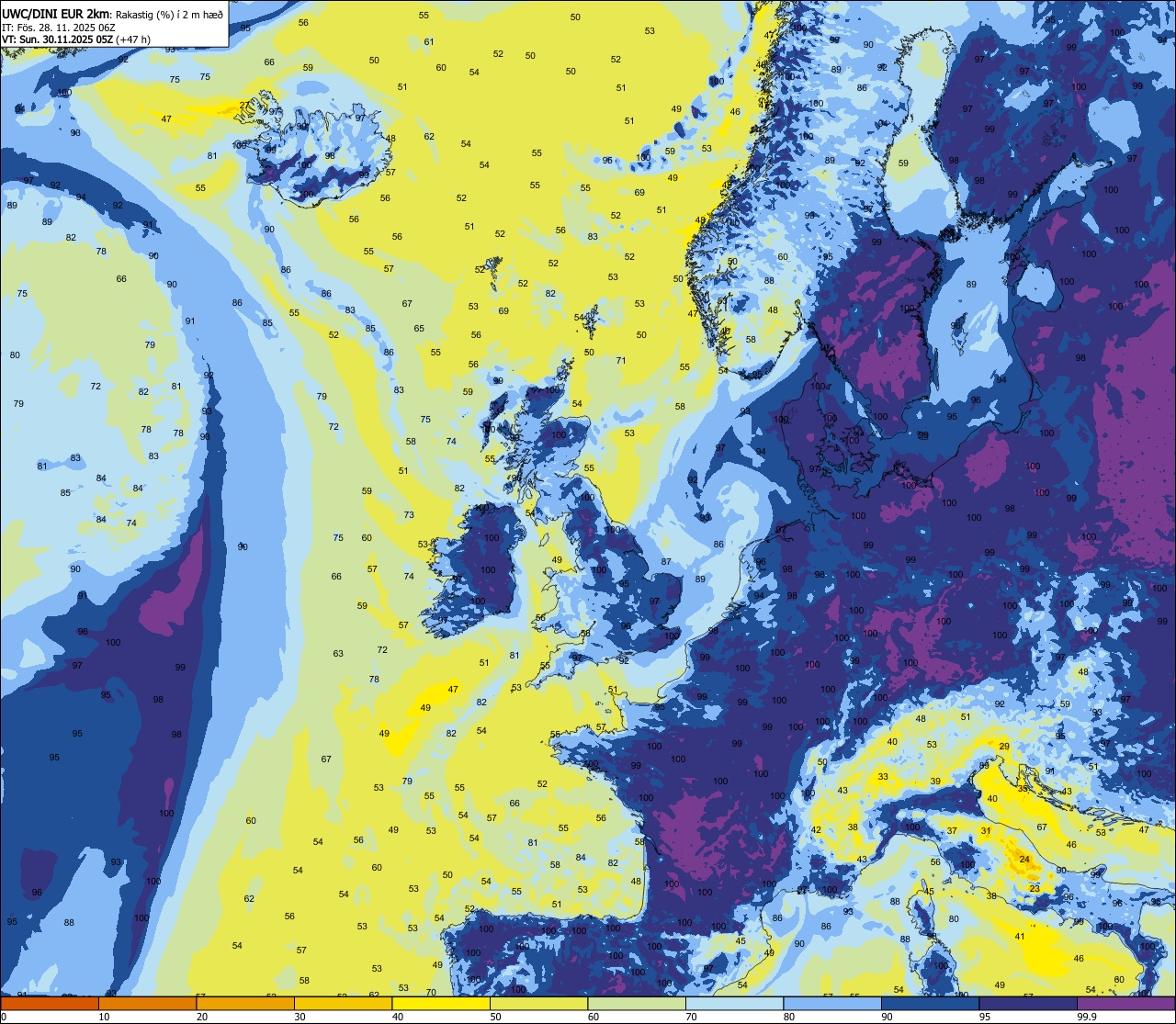The height and width of the screenshot is (1024, 1176).
Task: Click the legend tick label 95
Action: coord(984,1017)
